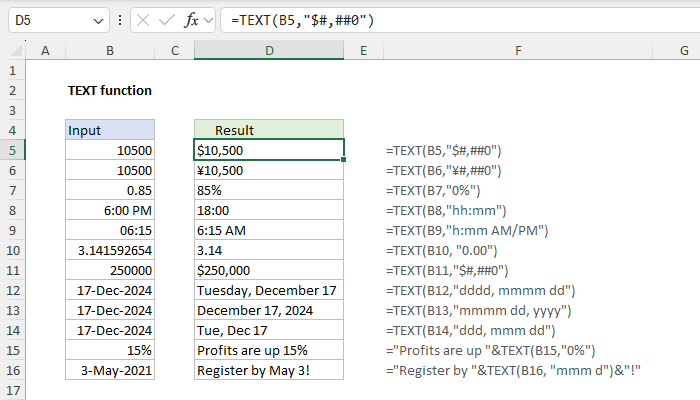Click cell B11 containing 250000
700x400 pixels.
(x=110, y=270)
